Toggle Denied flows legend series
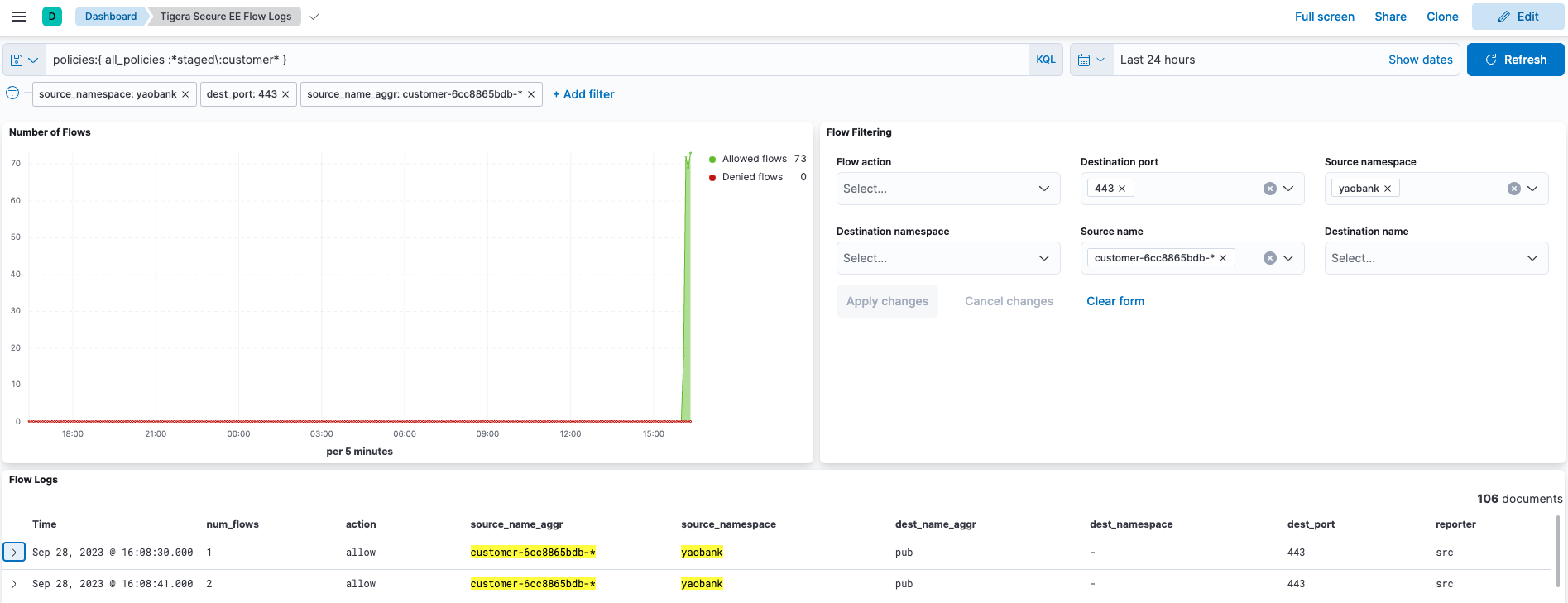 [x=752, y=177]
